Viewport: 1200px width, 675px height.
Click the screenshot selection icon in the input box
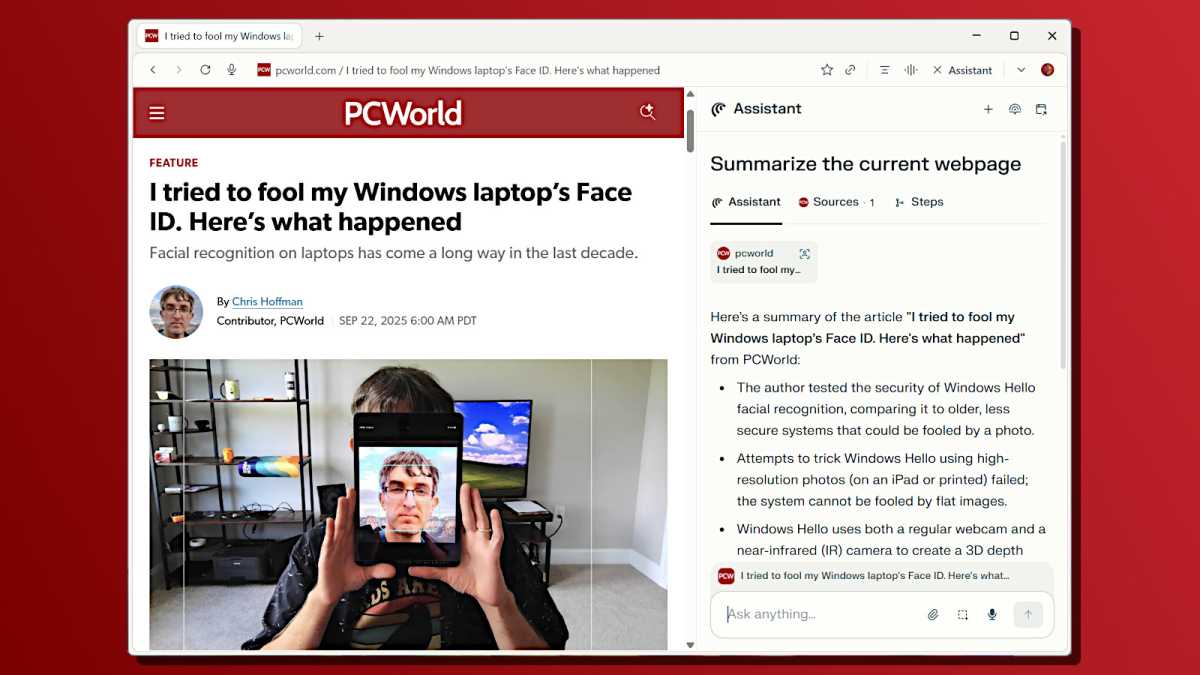[x=962, y=614]
